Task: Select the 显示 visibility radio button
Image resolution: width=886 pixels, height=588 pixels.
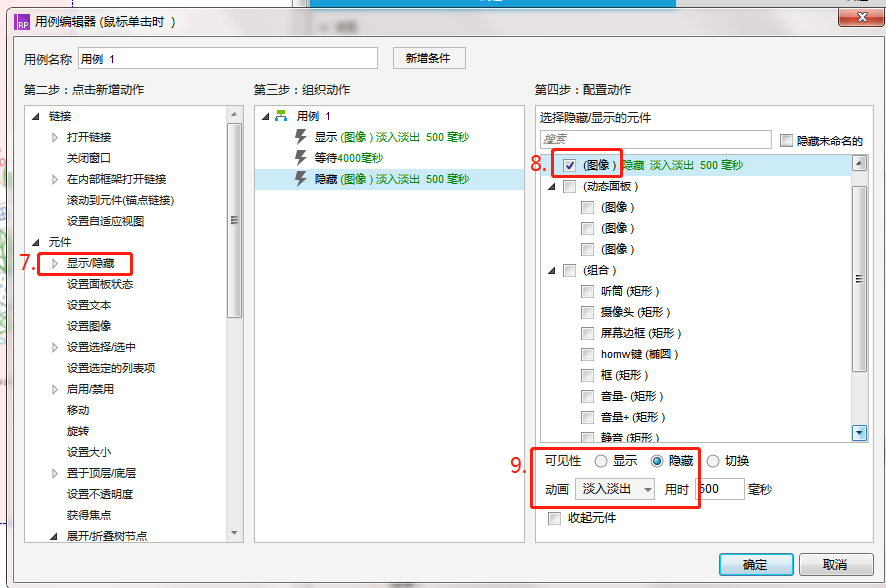Action: (x=601, y=461)
